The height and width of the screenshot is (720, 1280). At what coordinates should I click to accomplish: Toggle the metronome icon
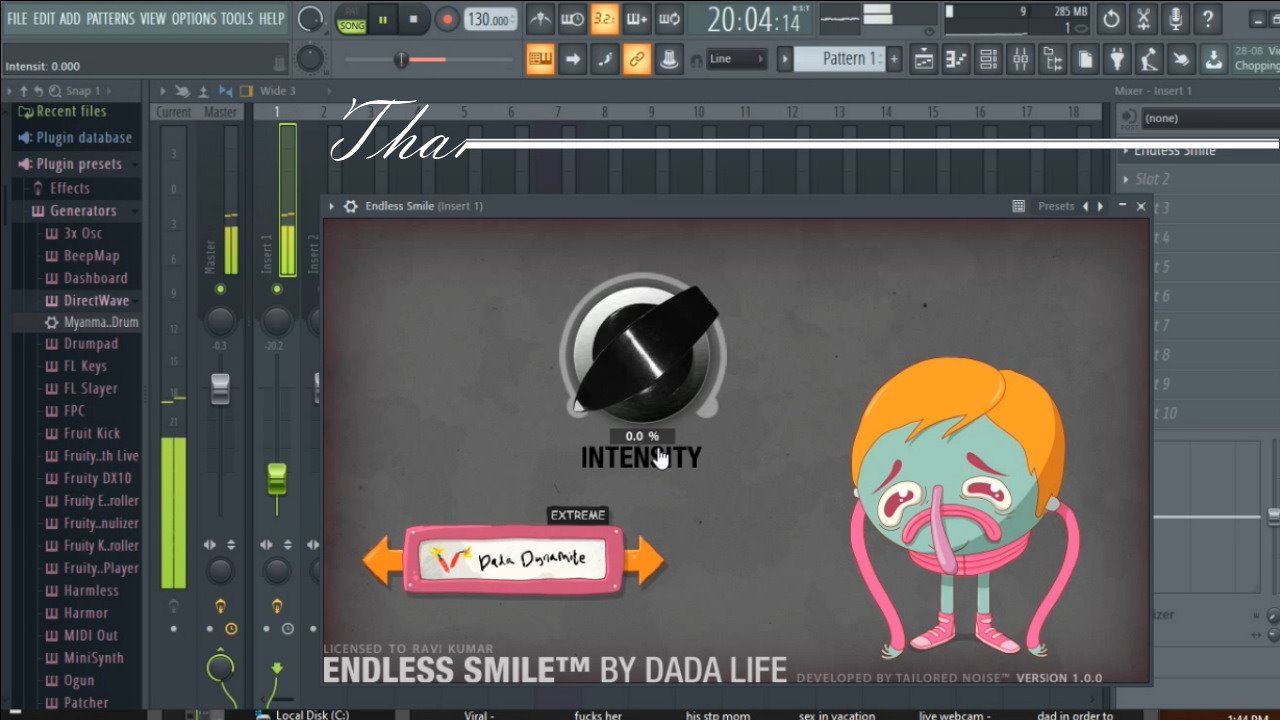tap(540, 19)
